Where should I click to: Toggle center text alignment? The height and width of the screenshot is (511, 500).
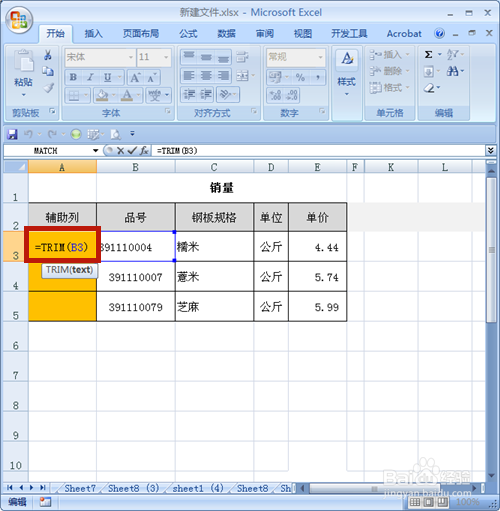(x=206, y=76)
